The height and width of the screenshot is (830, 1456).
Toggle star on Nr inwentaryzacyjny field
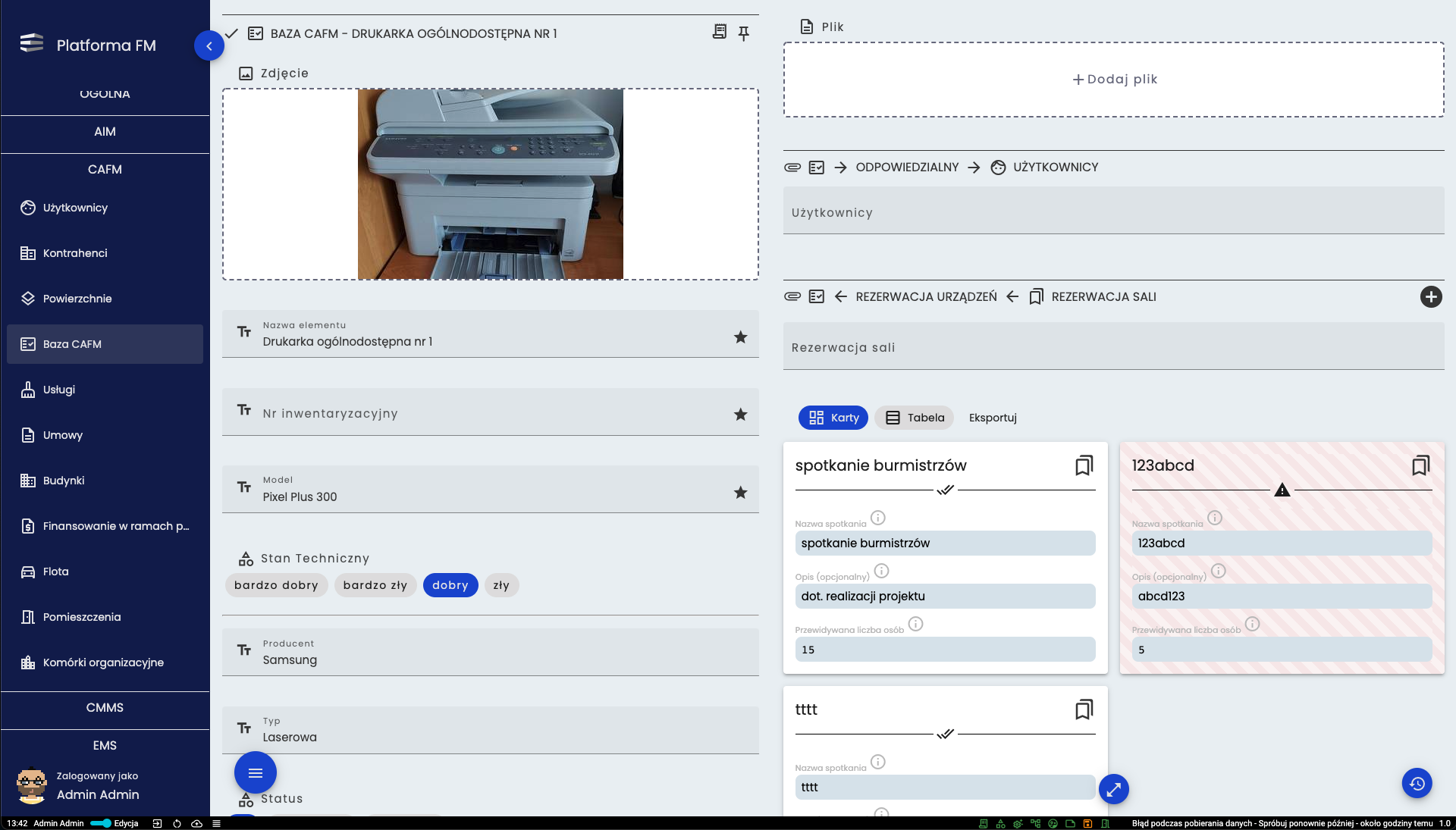[x=740, y=415]
